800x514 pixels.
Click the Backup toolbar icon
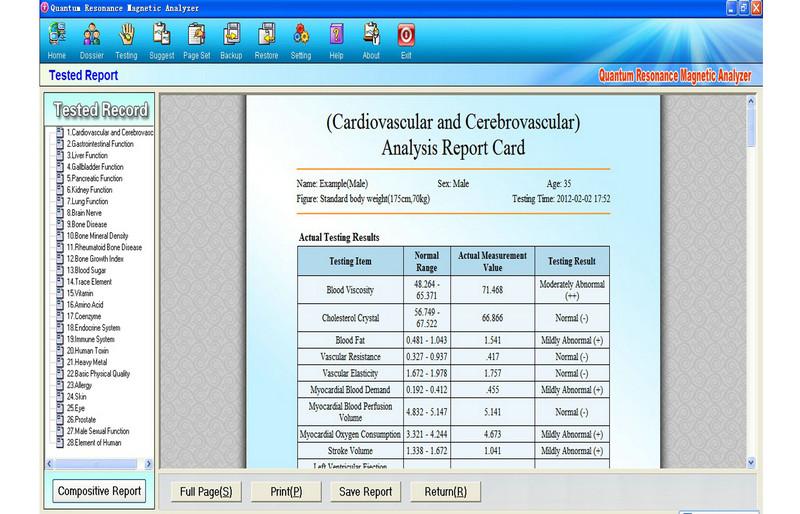point(231,41)
